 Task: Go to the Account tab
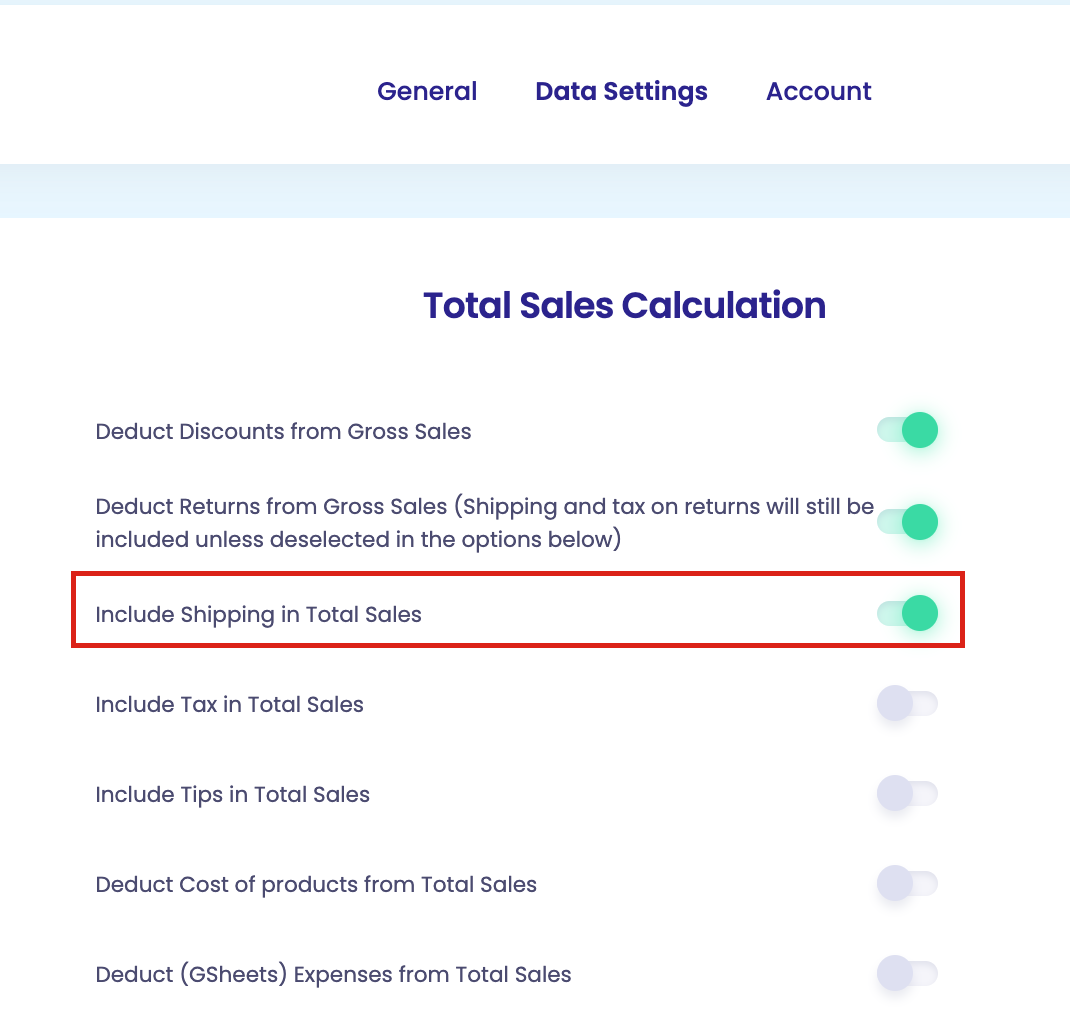[818, 91]
